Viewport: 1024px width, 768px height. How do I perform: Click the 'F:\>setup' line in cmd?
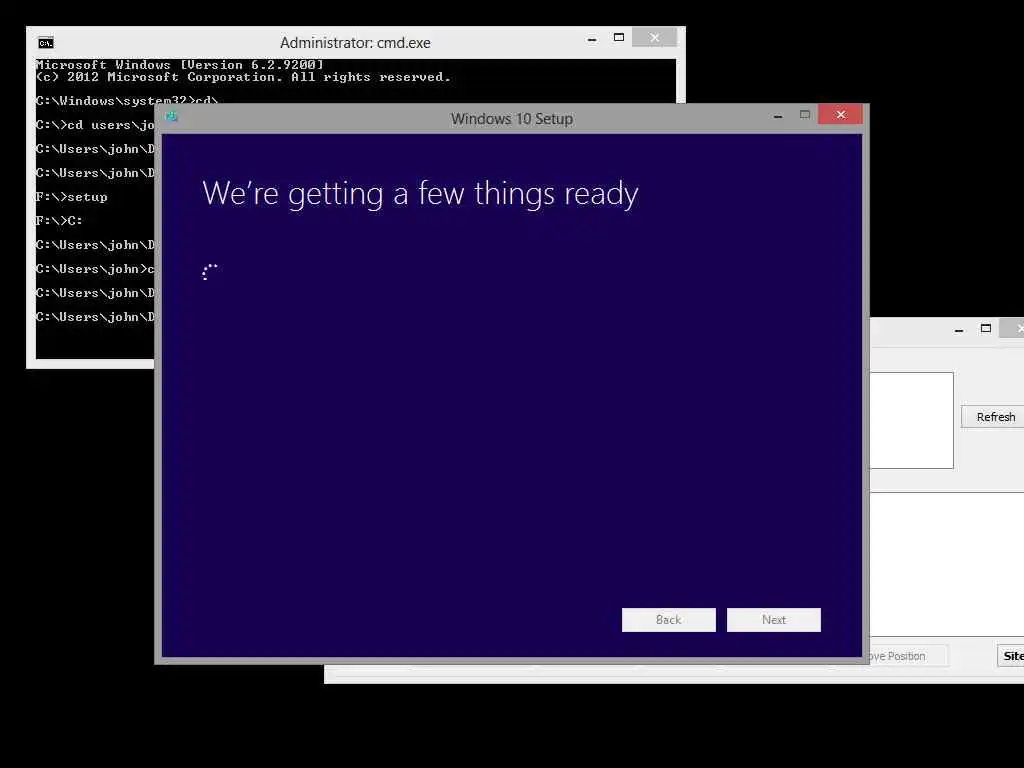[x=72, y=197]
